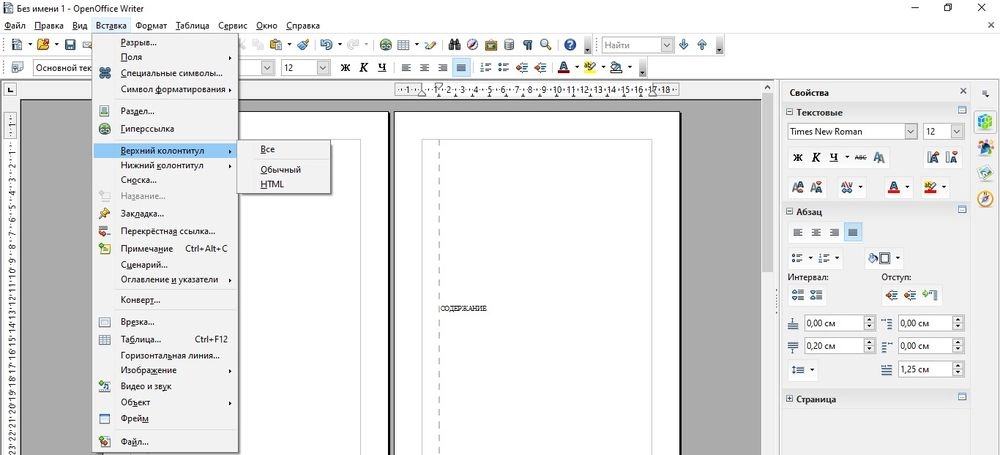Click the background color bucket in the toolbar
The image size is (1000, 455).
click(x=615, y=67)
